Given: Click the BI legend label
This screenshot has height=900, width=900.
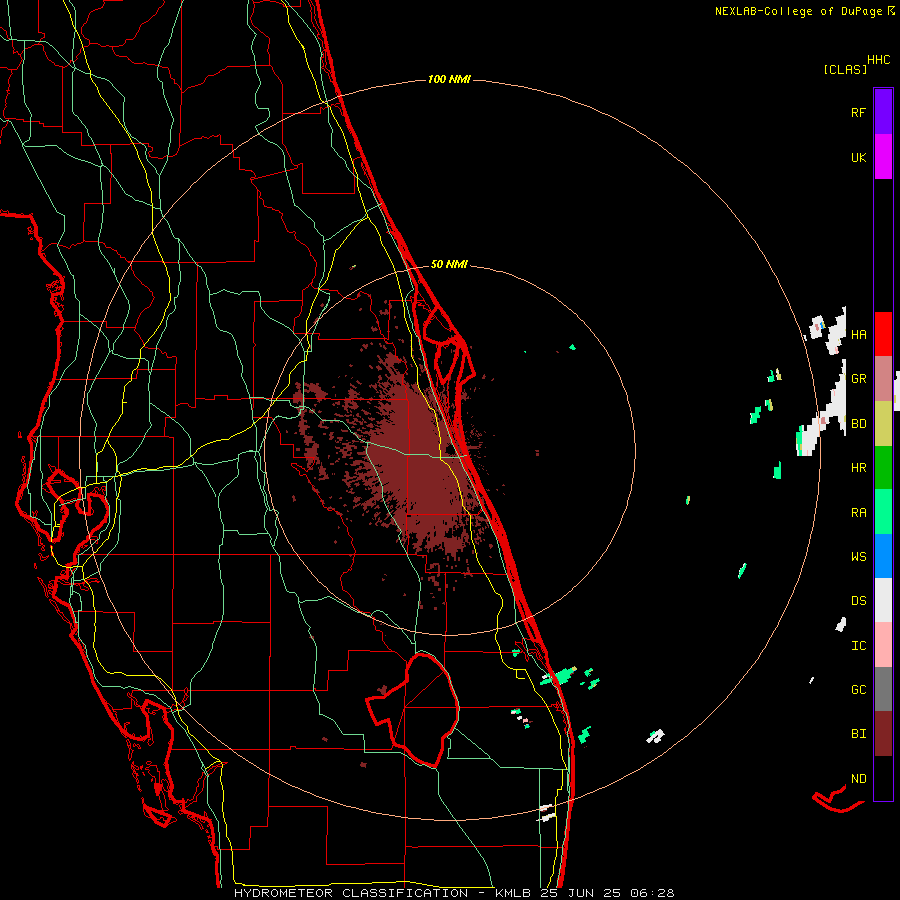Looking at the screenshot, I should coord(858,734).
